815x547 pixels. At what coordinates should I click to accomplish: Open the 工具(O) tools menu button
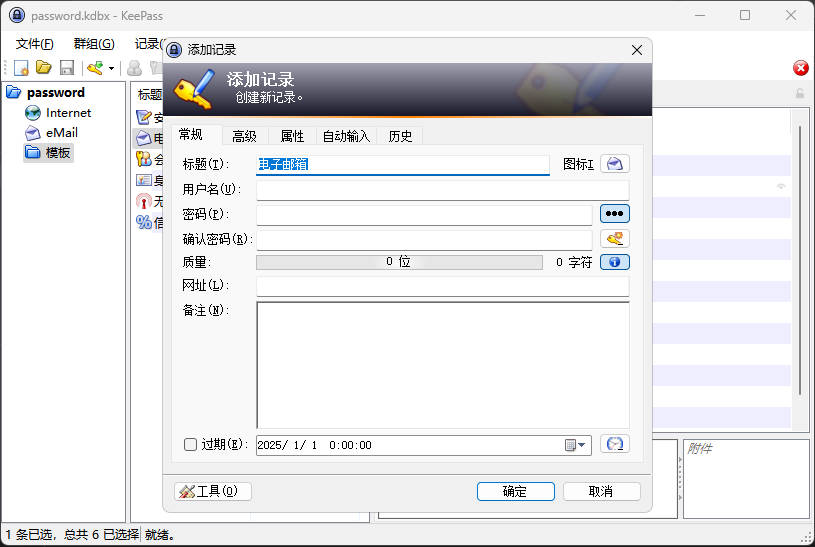click(x=213, y=491)
